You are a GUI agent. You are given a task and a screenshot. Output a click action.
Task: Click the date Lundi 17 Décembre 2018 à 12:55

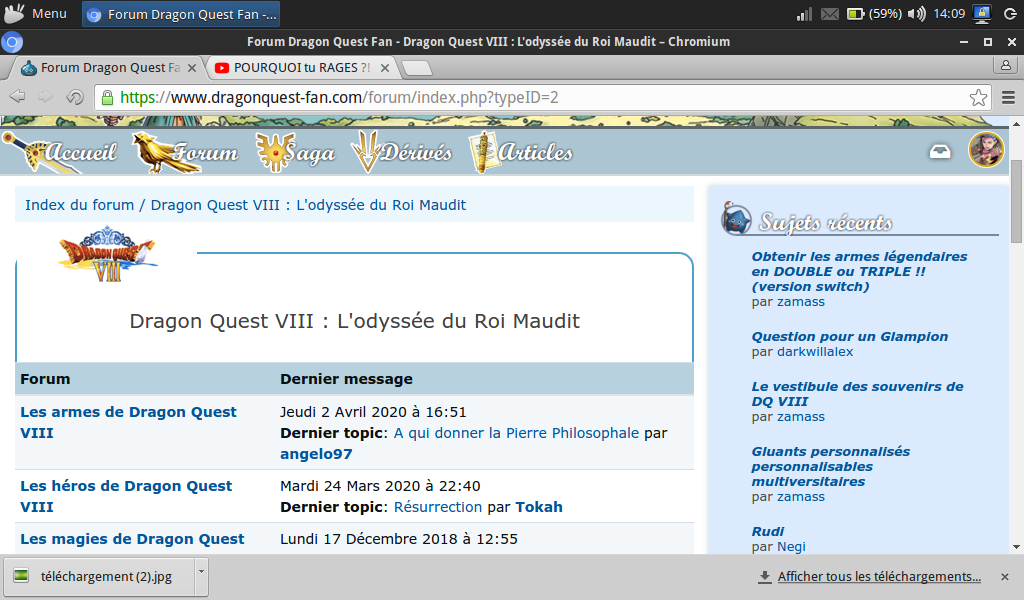click(x=399, y=539)
